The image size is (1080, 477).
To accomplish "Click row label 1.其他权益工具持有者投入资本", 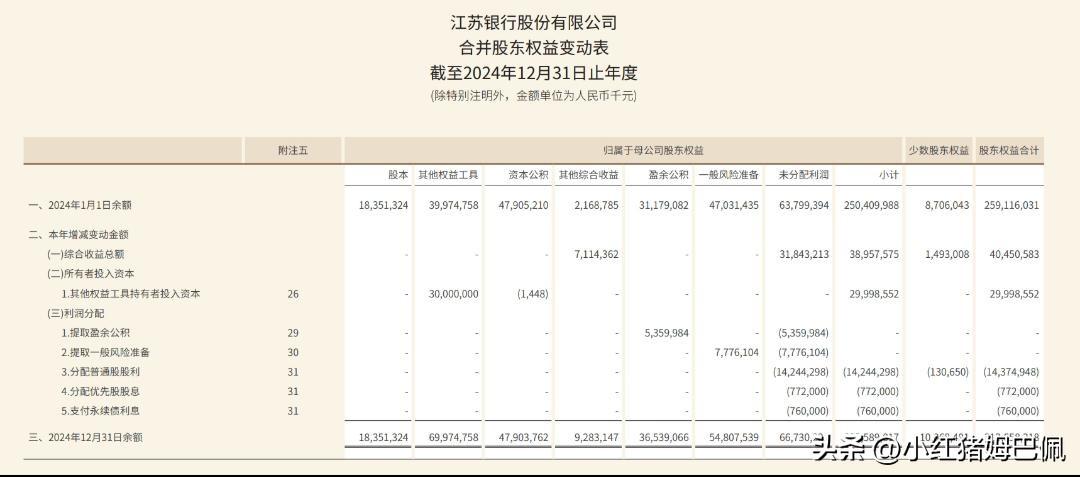I will [x=130, y=294].
